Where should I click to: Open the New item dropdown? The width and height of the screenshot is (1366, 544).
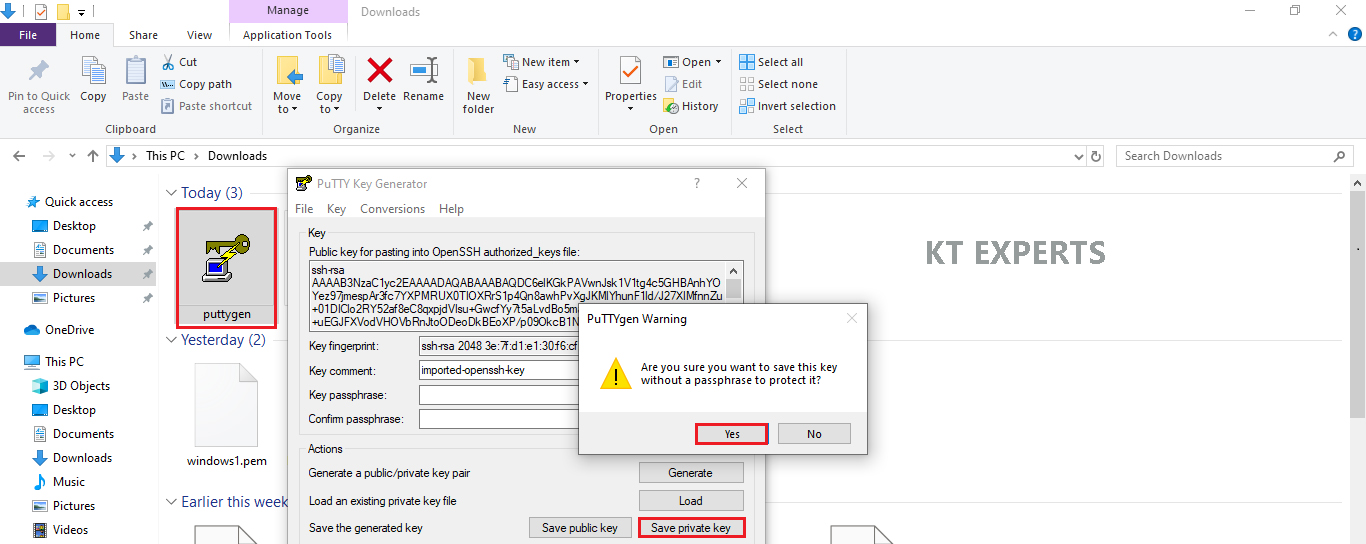pyautogui.click(x=539, y=62)
